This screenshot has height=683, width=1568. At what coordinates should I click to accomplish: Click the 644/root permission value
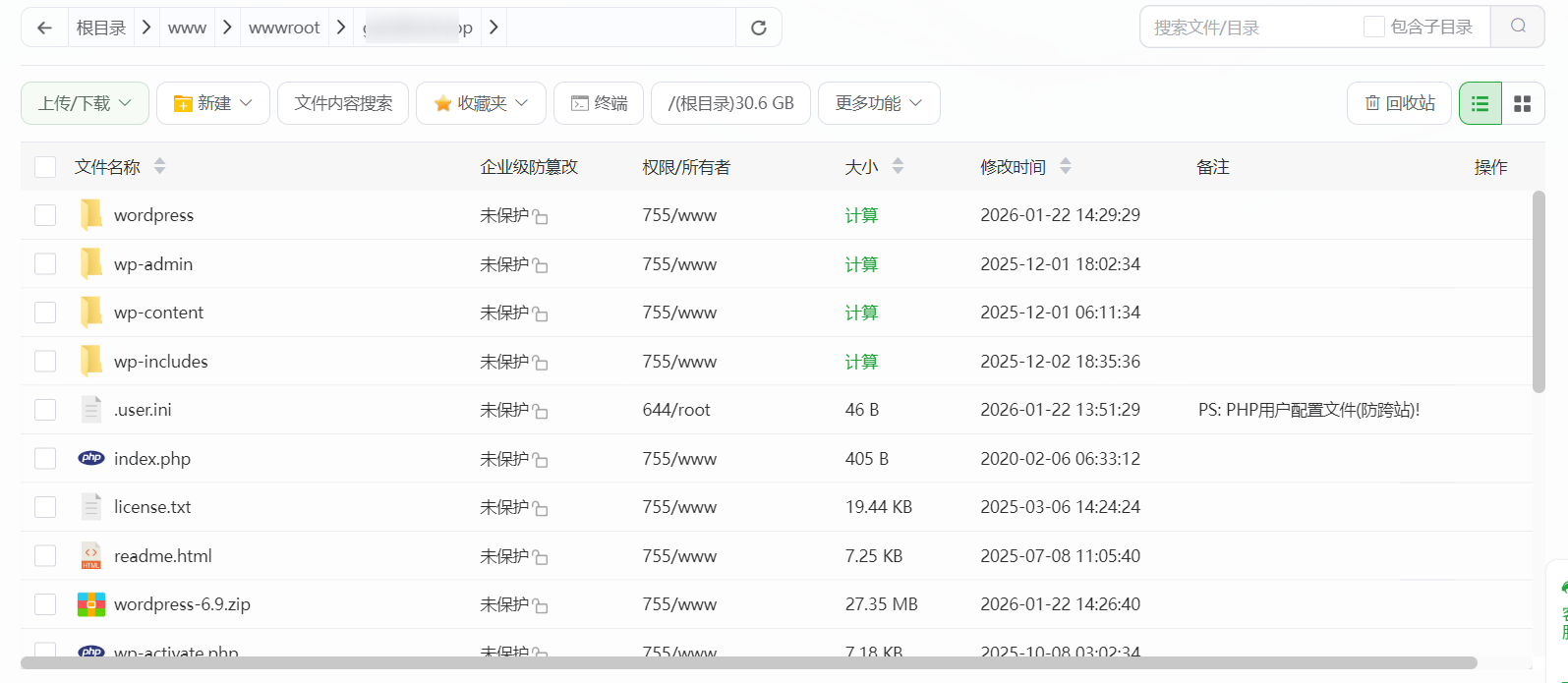[676, 410]
